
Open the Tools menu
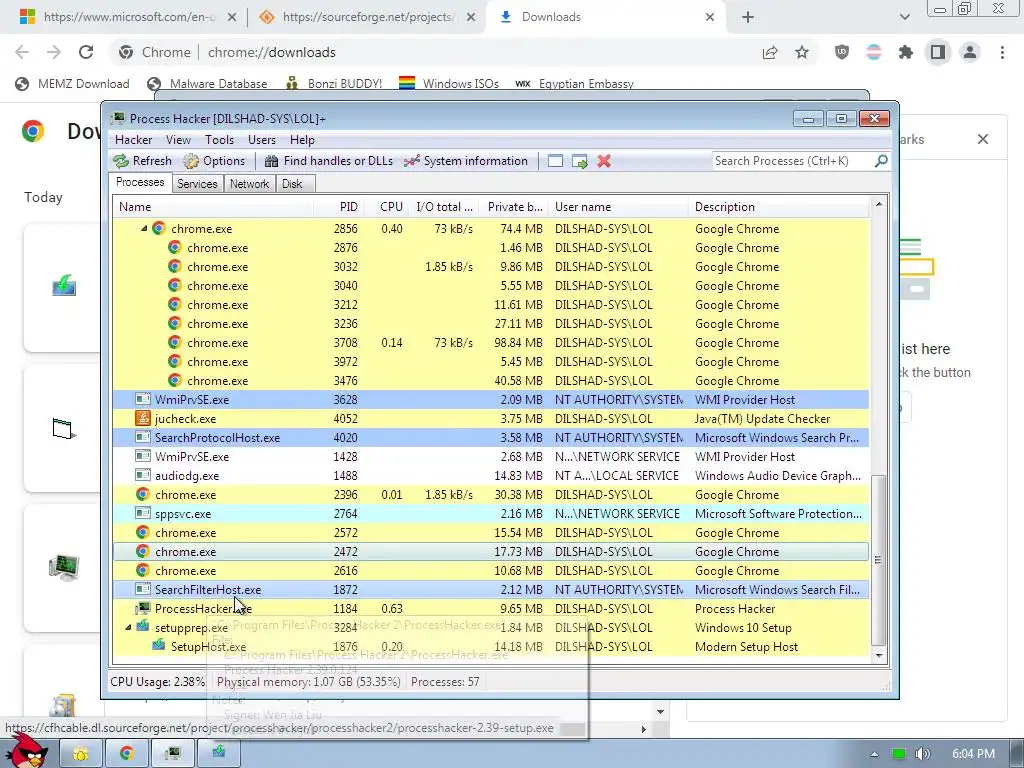pos(219,140)
